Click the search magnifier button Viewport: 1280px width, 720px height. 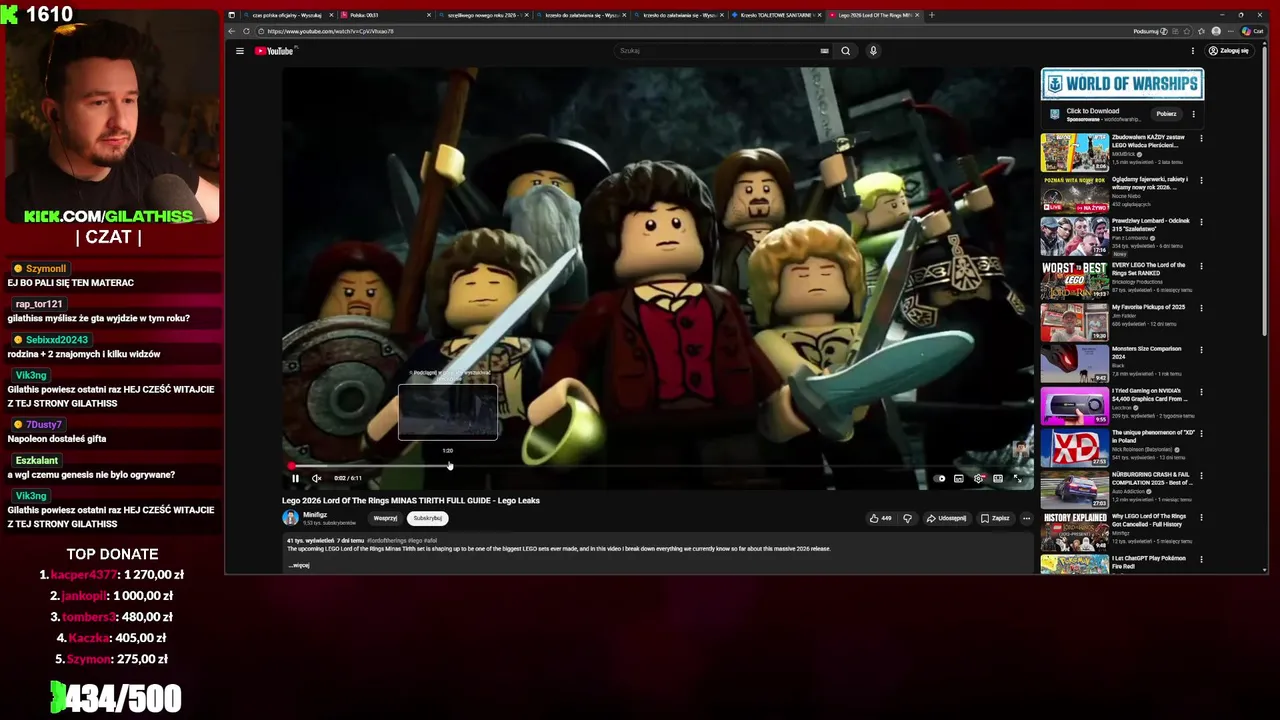(x=845, y=51)
